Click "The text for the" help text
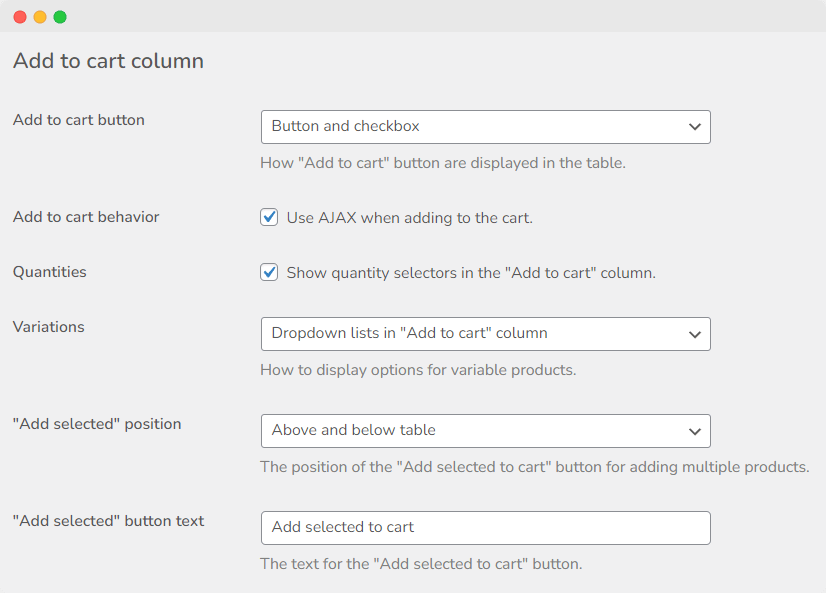The height and width of the screenshot is (593, 826). [x=421, y=564]
